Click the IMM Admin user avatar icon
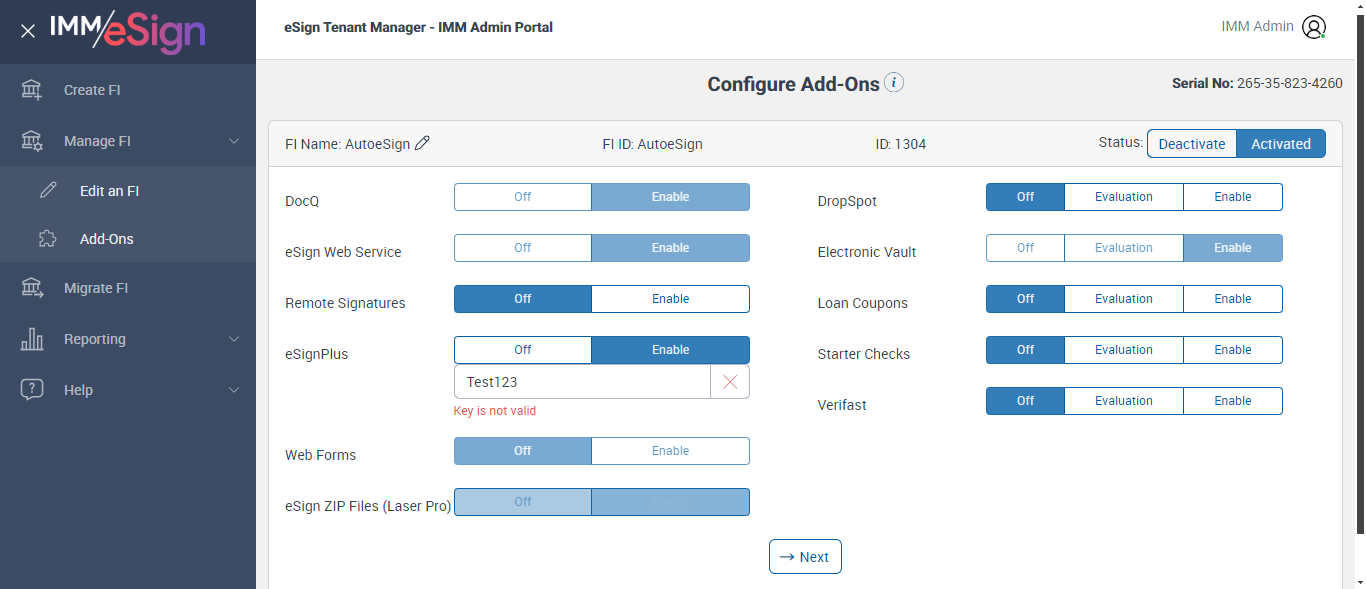The width and height of the screenshot is (1366, 589). (1314, 27)
